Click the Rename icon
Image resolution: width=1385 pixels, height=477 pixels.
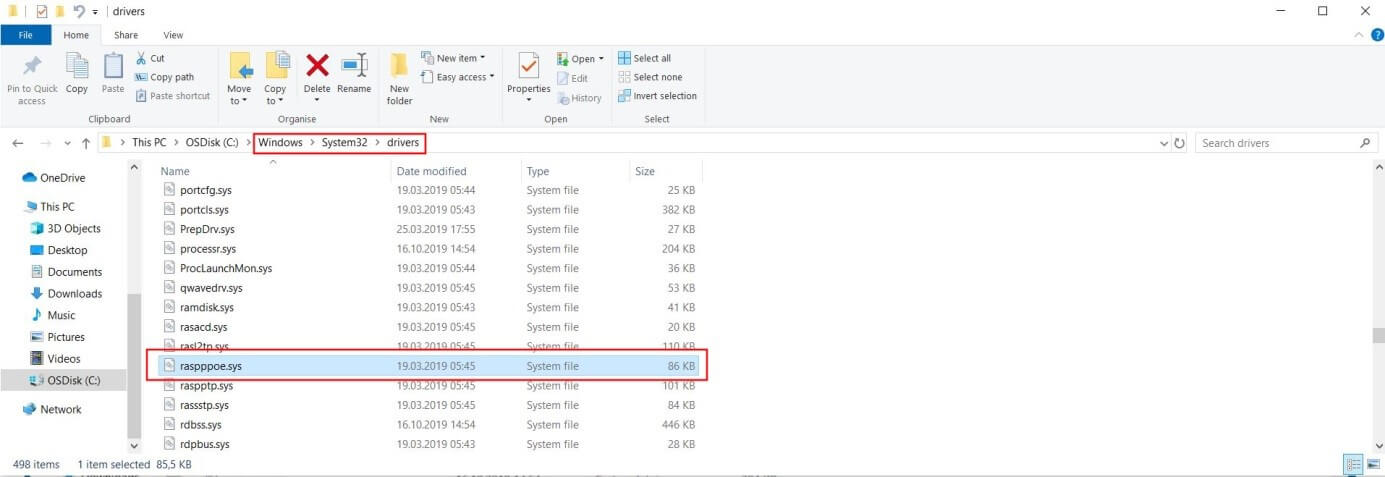pyautogui.click(x=354, y=66)
